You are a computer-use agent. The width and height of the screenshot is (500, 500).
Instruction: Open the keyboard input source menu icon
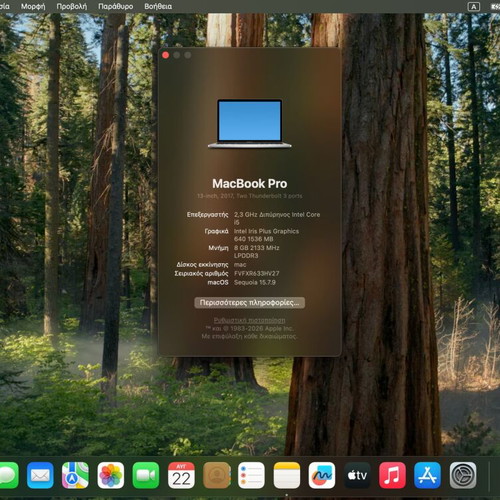474,7
